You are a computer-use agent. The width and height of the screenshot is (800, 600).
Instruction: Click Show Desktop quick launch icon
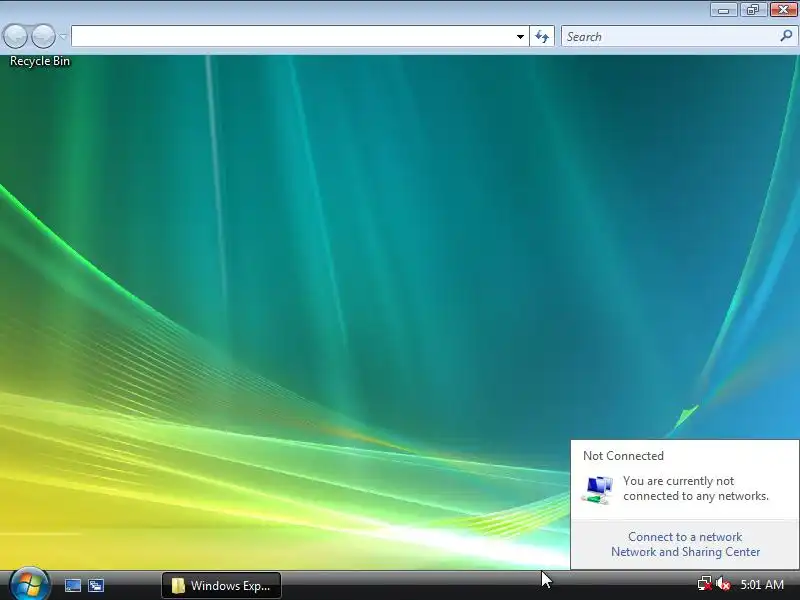click(72, 585)
